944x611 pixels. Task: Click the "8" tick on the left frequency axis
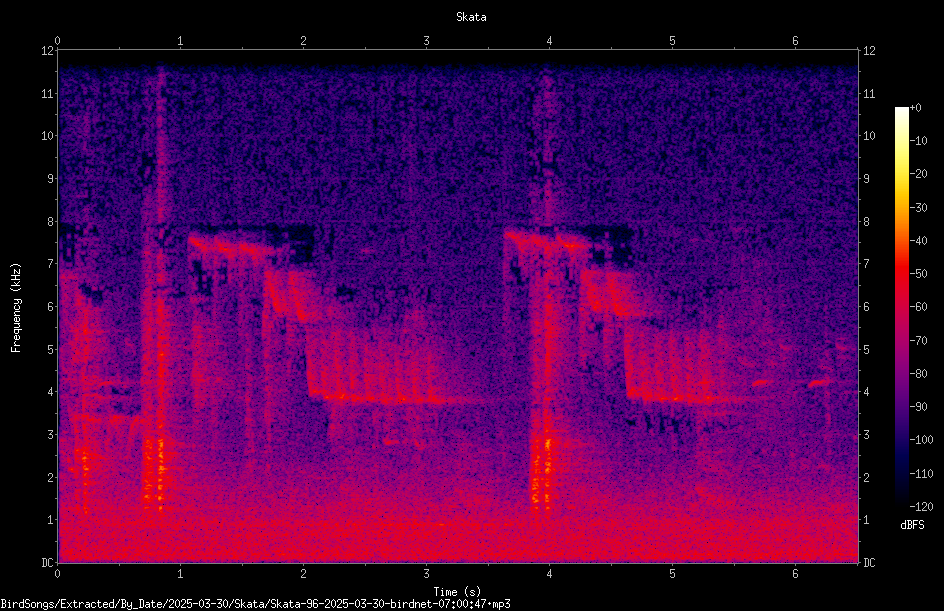[x=50, y=222]
